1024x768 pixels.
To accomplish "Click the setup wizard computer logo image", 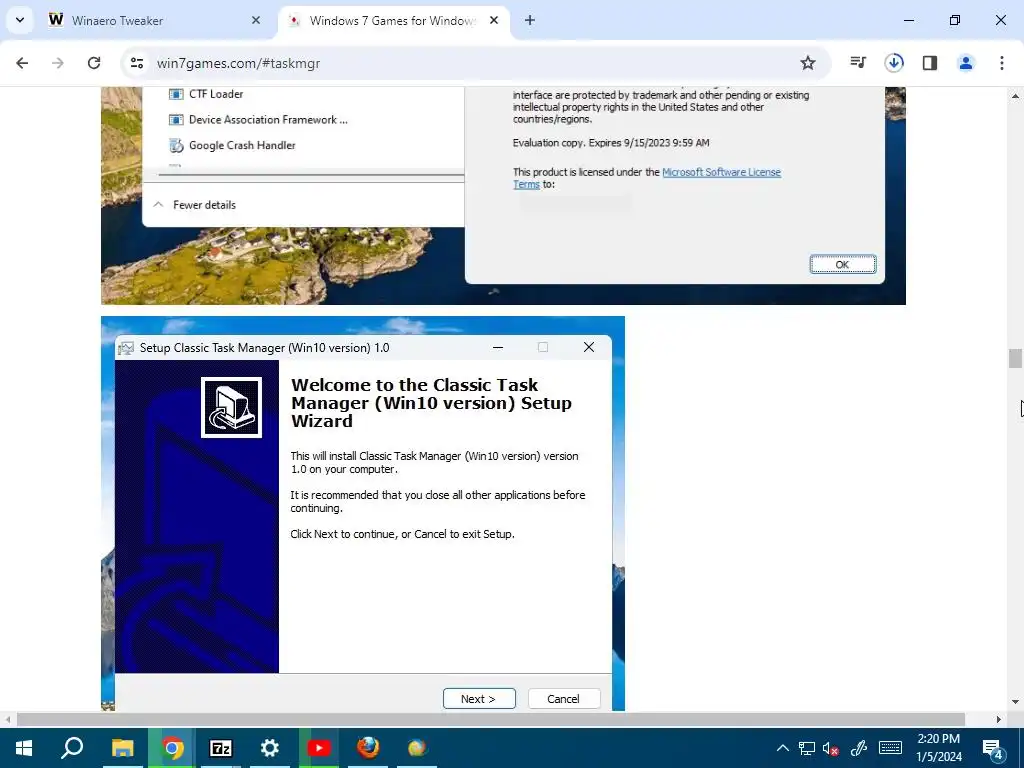I will [x=231, y=408].
